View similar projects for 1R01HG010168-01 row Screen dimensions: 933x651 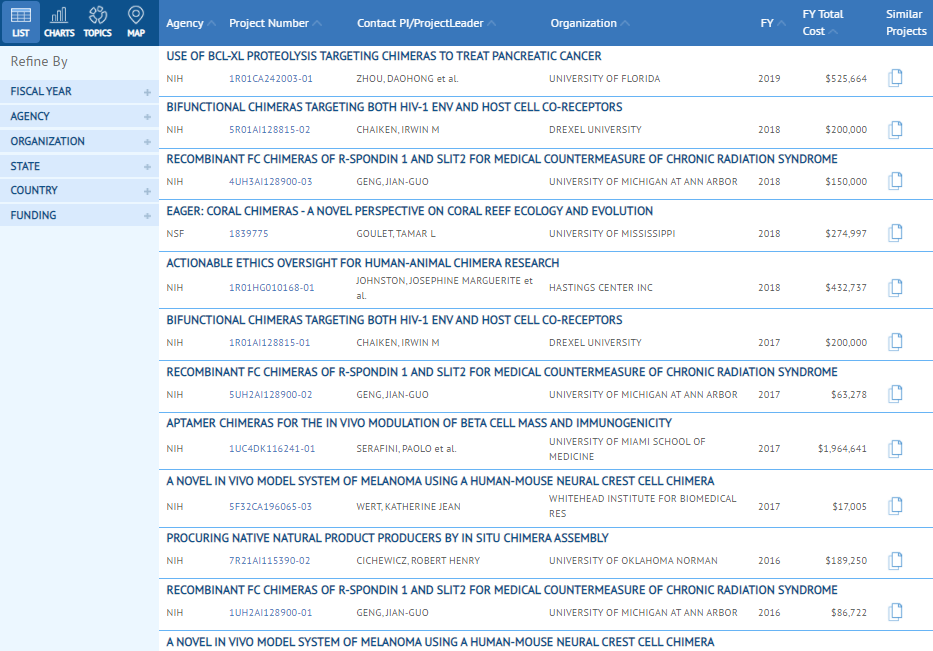point(895,287)
